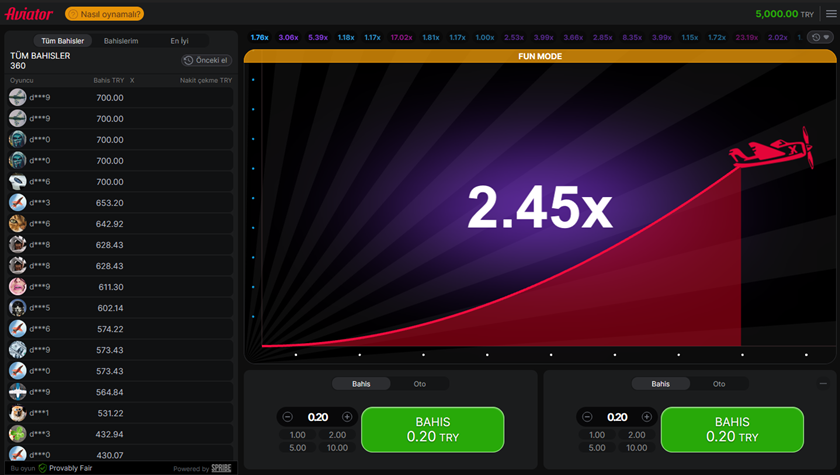Click the 1.76x history multiplier

(259, 37)
